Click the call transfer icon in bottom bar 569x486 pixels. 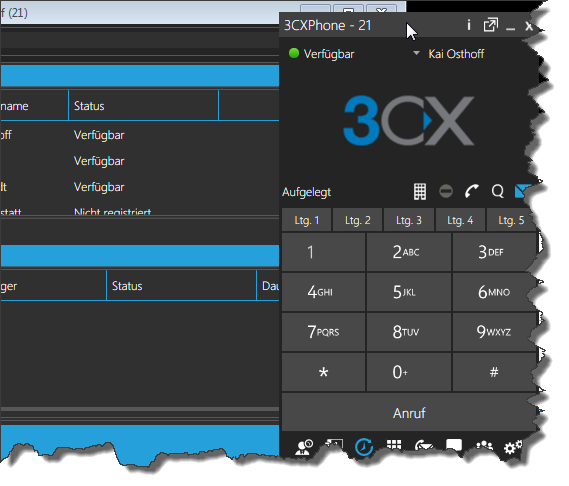[x=334, y=445]
